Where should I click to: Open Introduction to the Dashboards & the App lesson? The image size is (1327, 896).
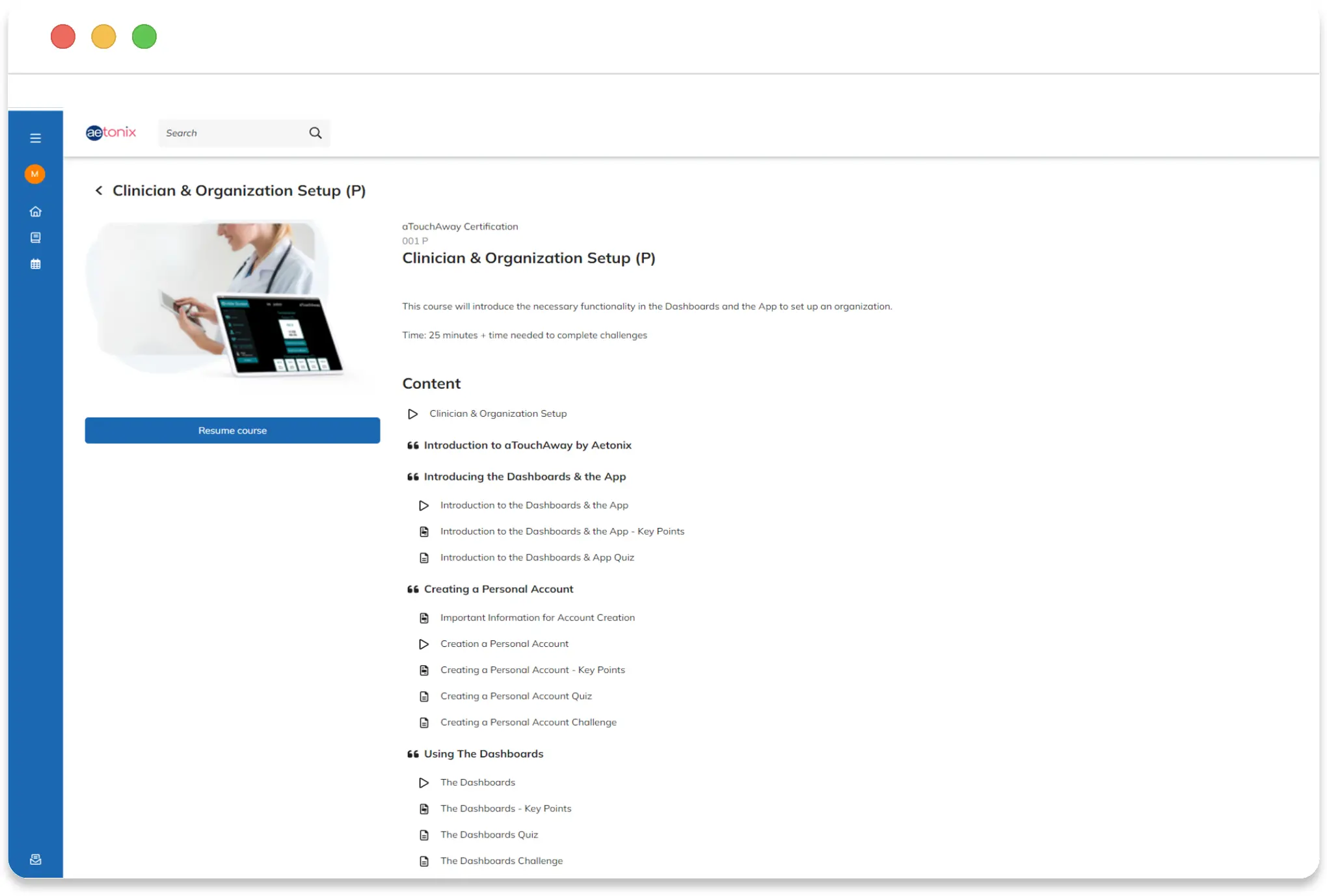point(534,505)
